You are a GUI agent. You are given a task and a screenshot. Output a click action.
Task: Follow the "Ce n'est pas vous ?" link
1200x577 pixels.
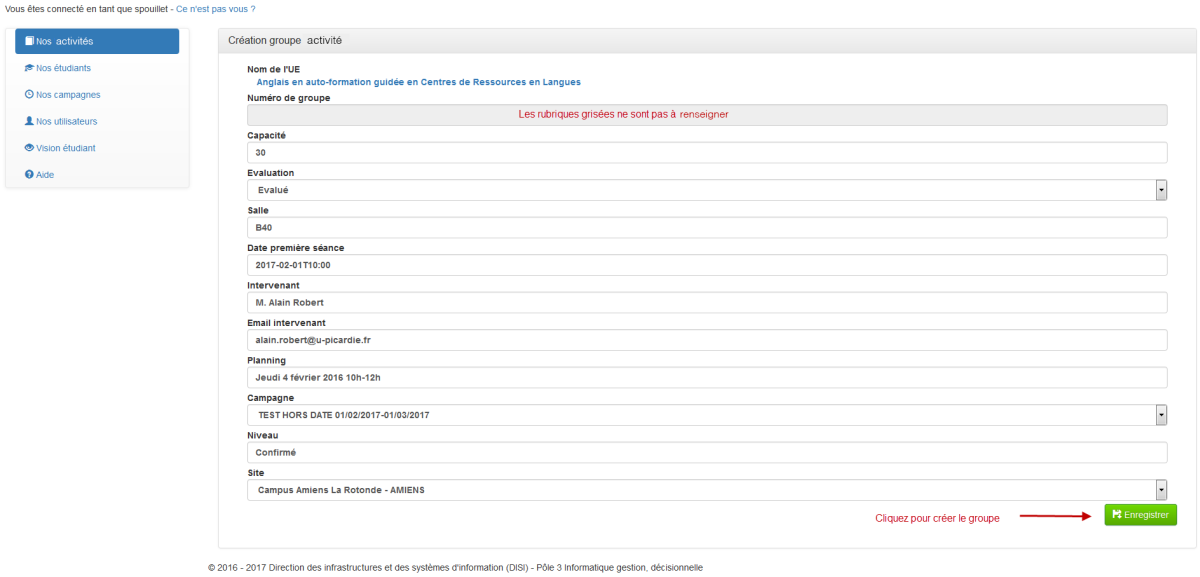(x=215, y=8)
